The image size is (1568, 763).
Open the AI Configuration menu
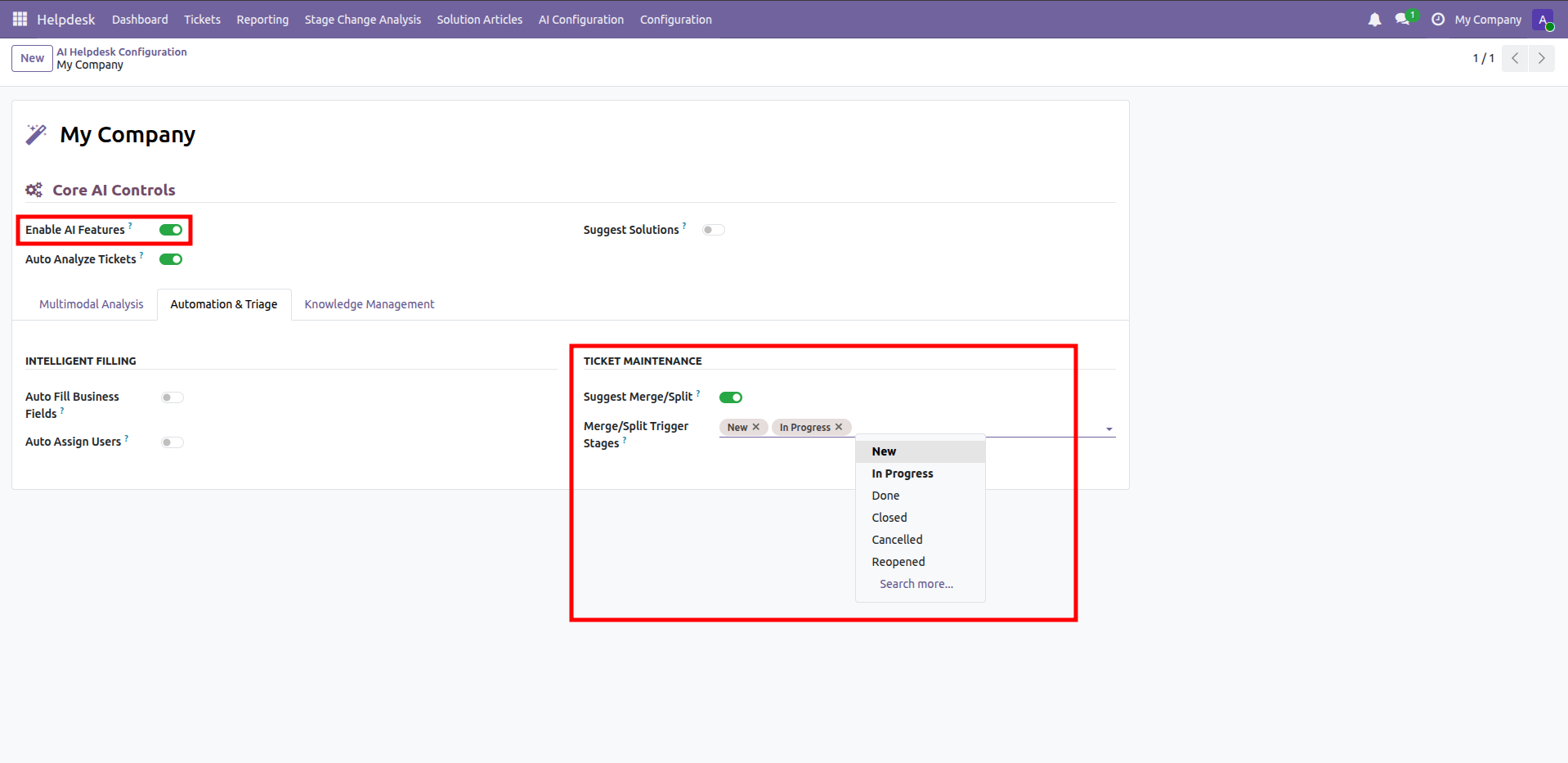(x=581, y=20)
